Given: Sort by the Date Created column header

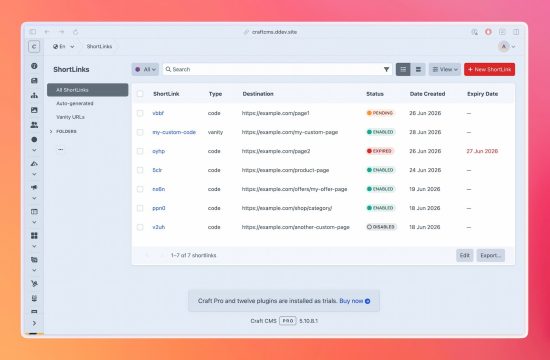Looking at the screenshot, I should pos(427,94).
